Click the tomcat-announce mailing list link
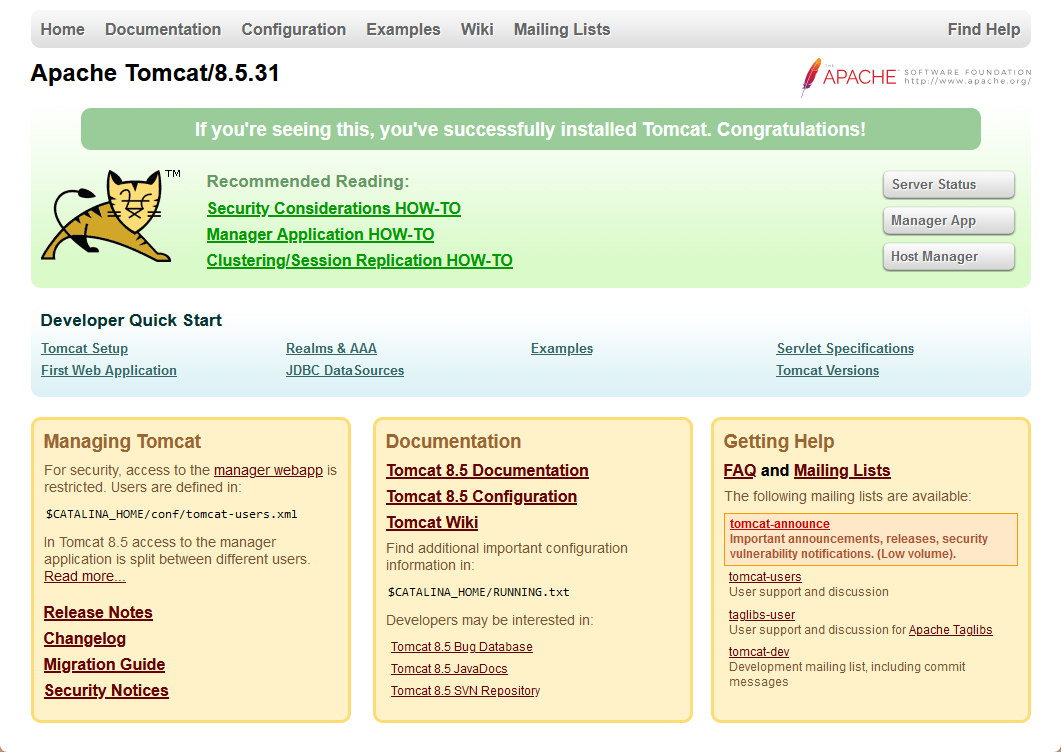 point(779,524)
